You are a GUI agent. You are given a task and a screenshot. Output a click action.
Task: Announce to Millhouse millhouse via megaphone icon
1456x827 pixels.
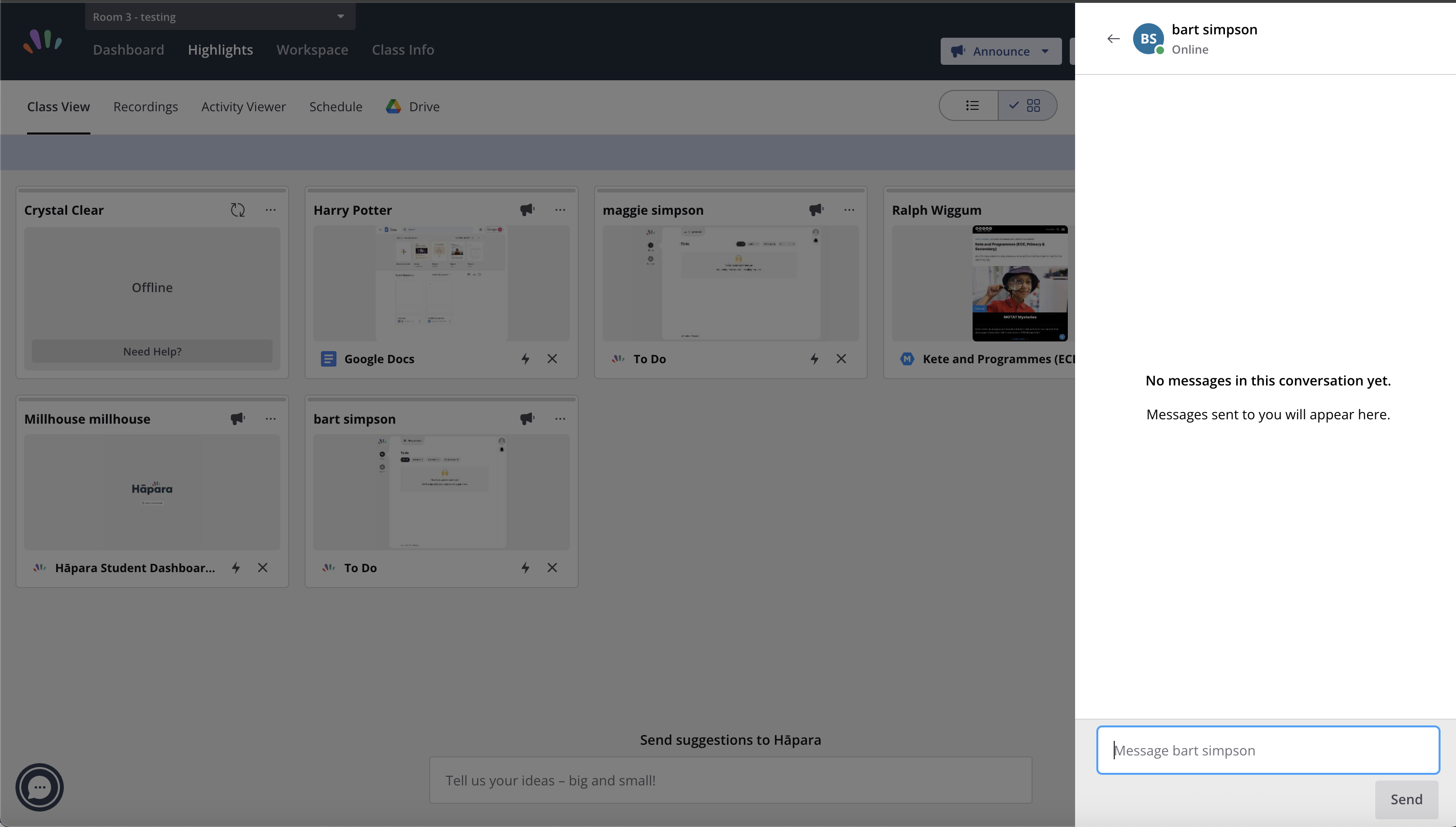238,419
